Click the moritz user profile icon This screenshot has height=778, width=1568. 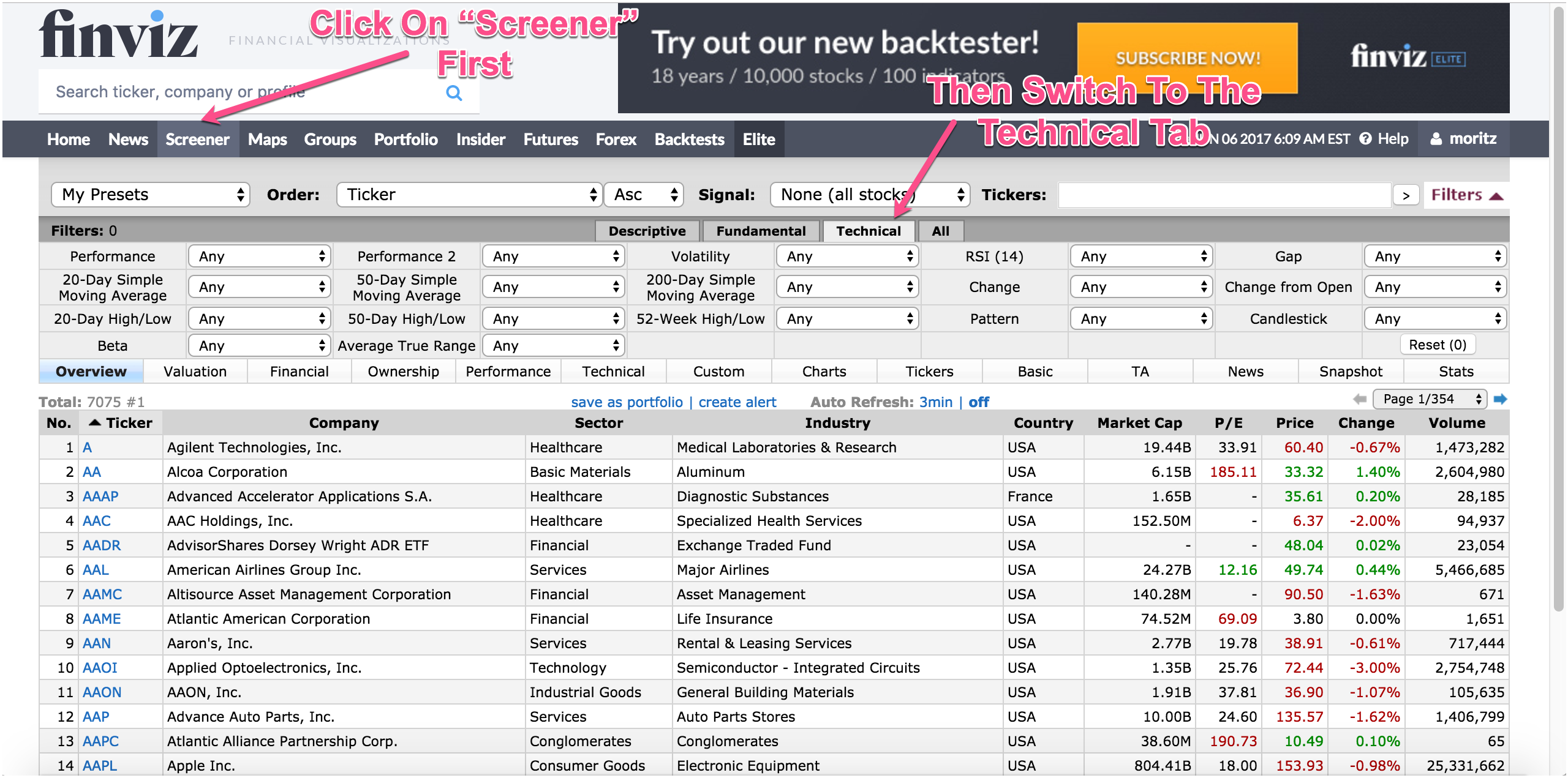click(1436, 139)
